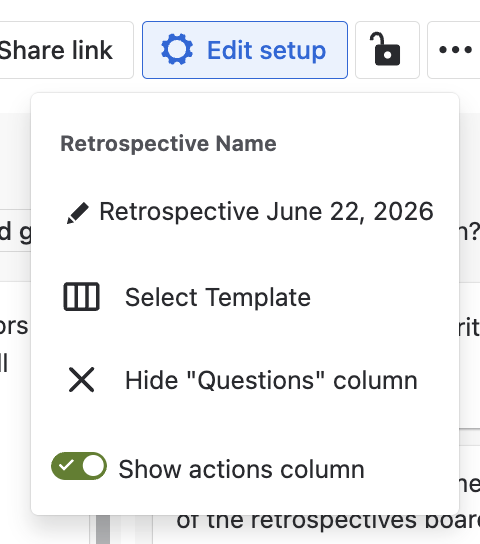Click the card text mentioning retrospectives board
Image resolution: width=480 pixels, height=544 pixels.
(328, 520)
